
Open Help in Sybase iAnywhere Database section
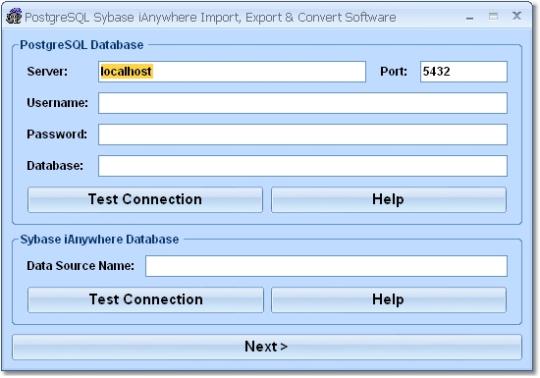pos(389,300)
